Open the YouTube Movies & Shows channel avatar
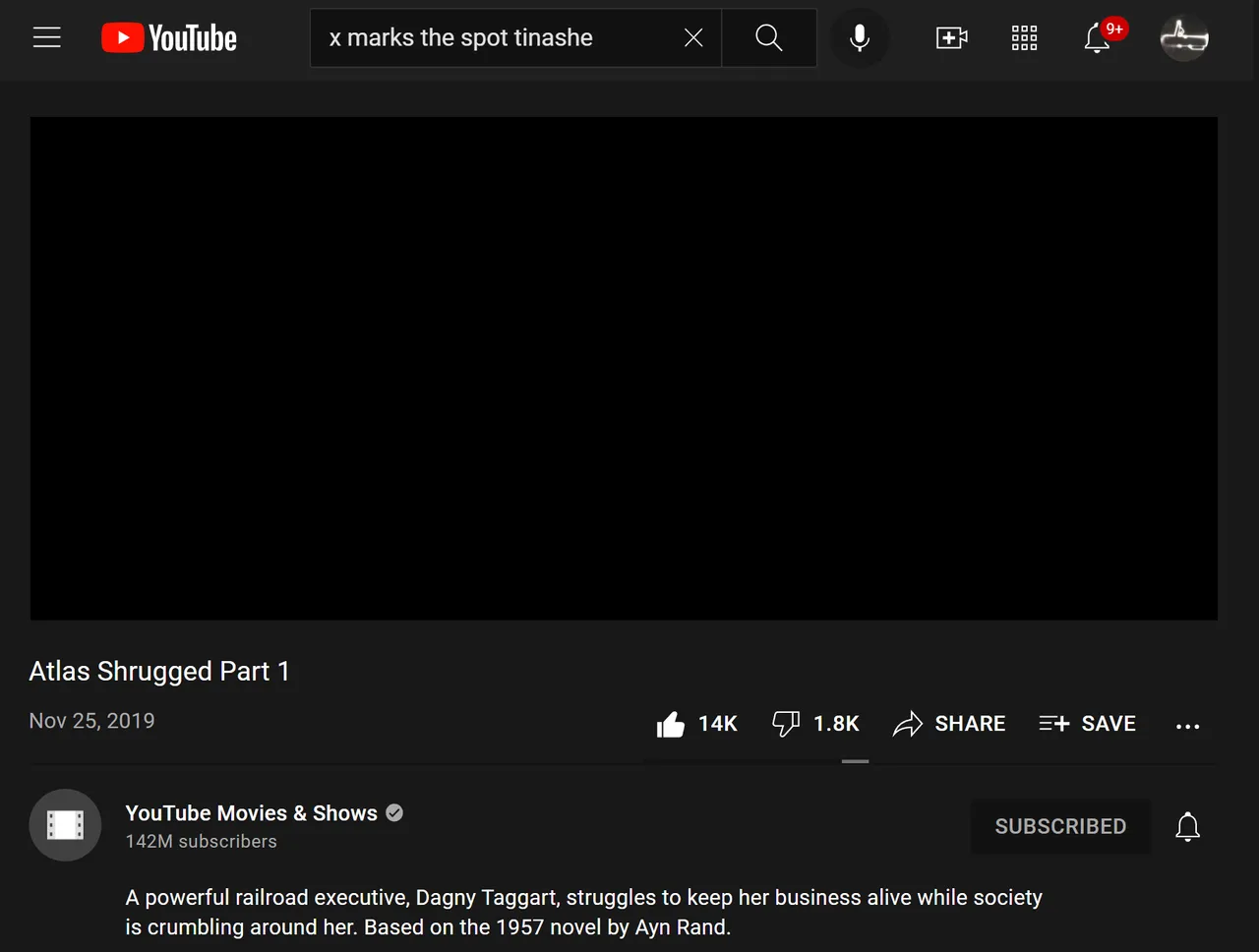 coord(65,825)
